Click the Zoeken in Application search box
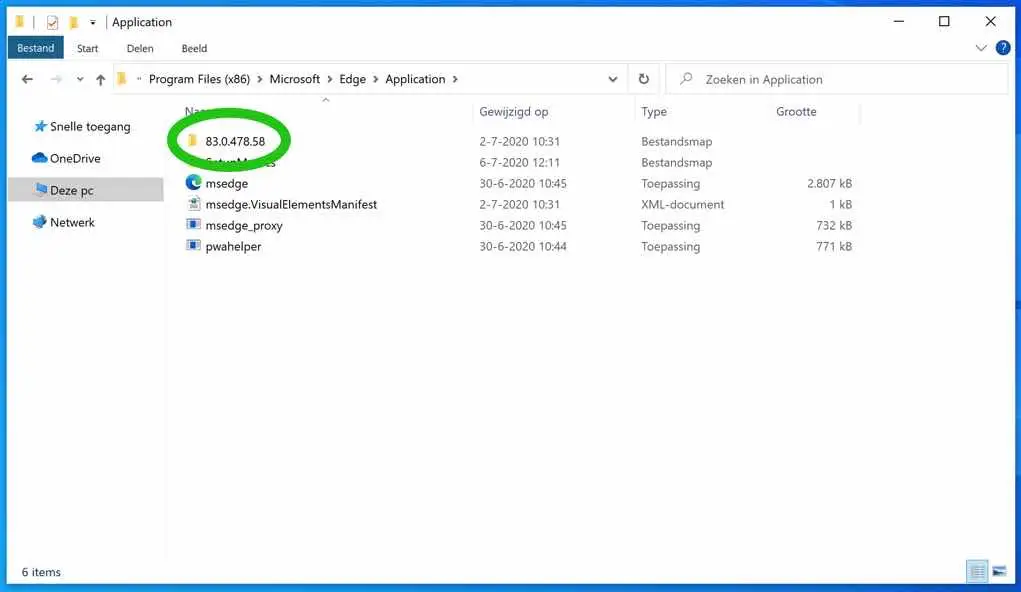Screen dimensions: 1021x592 pos(837,79)
